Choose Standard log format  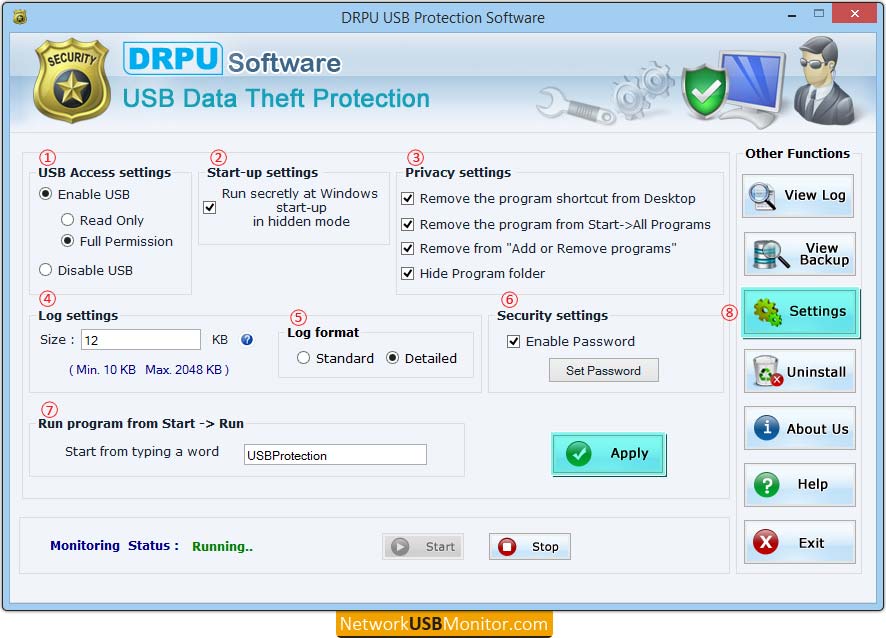[x=303, y=358]
